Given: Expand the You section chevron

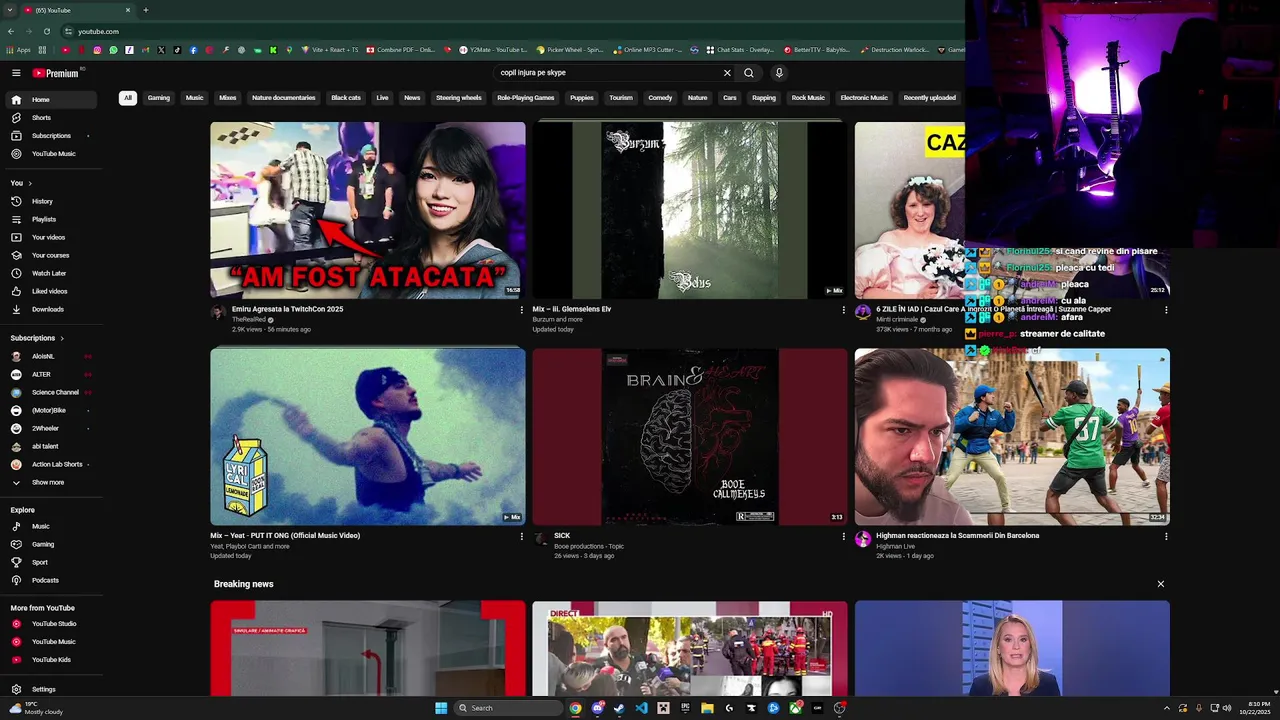Looking at the screenshot, I should pyautogui.click(x=30, y=183).
